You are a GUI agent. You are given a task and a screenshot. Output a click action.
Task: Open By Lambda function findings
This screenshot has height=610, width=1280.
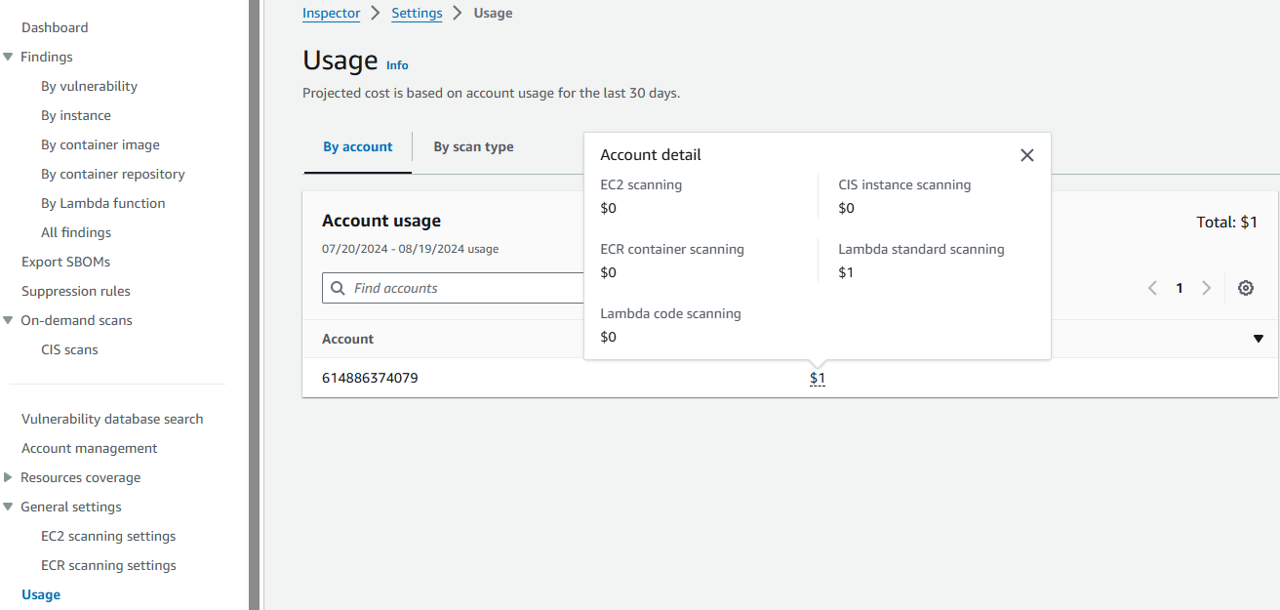(103, 203)
